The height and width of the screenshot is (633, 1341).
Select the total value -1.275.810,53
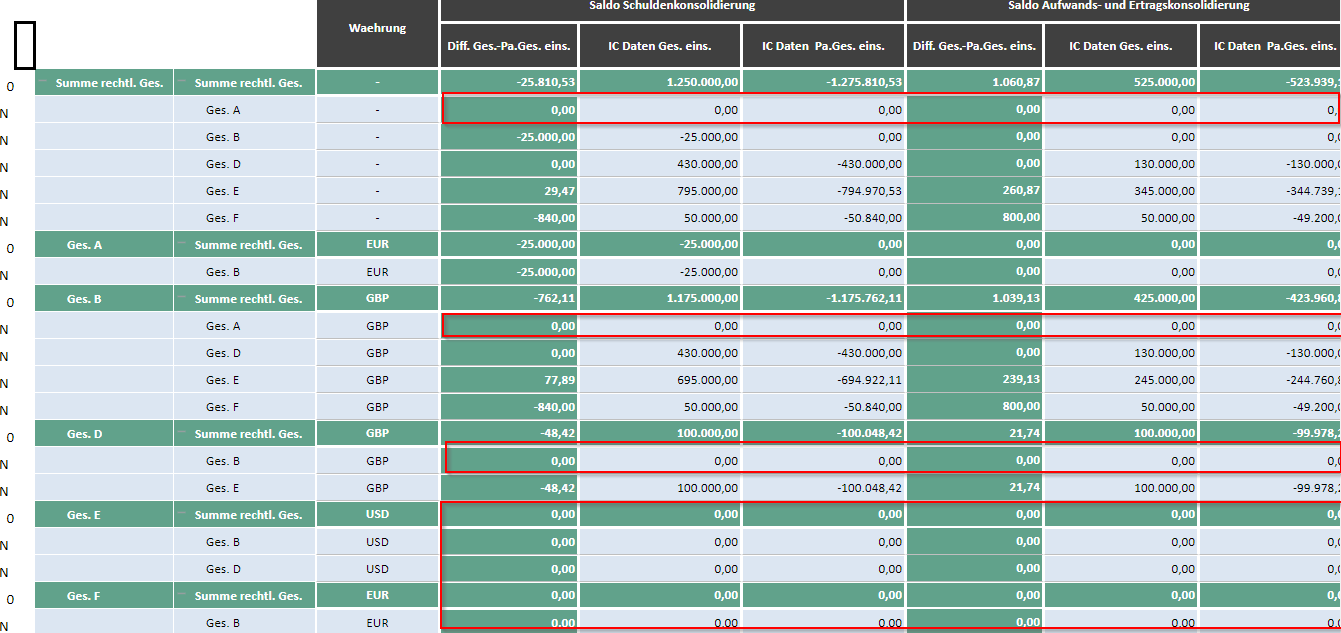823,82
